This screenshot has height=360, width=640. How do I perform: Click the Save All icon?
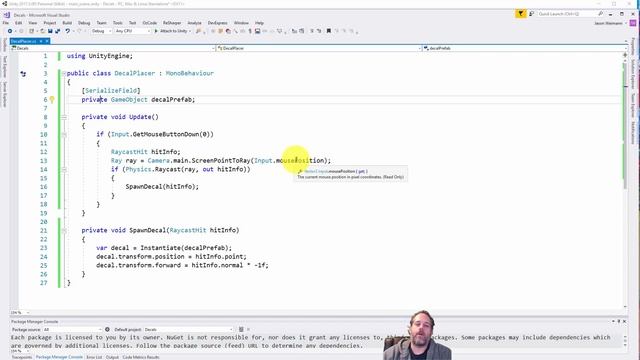57,31
